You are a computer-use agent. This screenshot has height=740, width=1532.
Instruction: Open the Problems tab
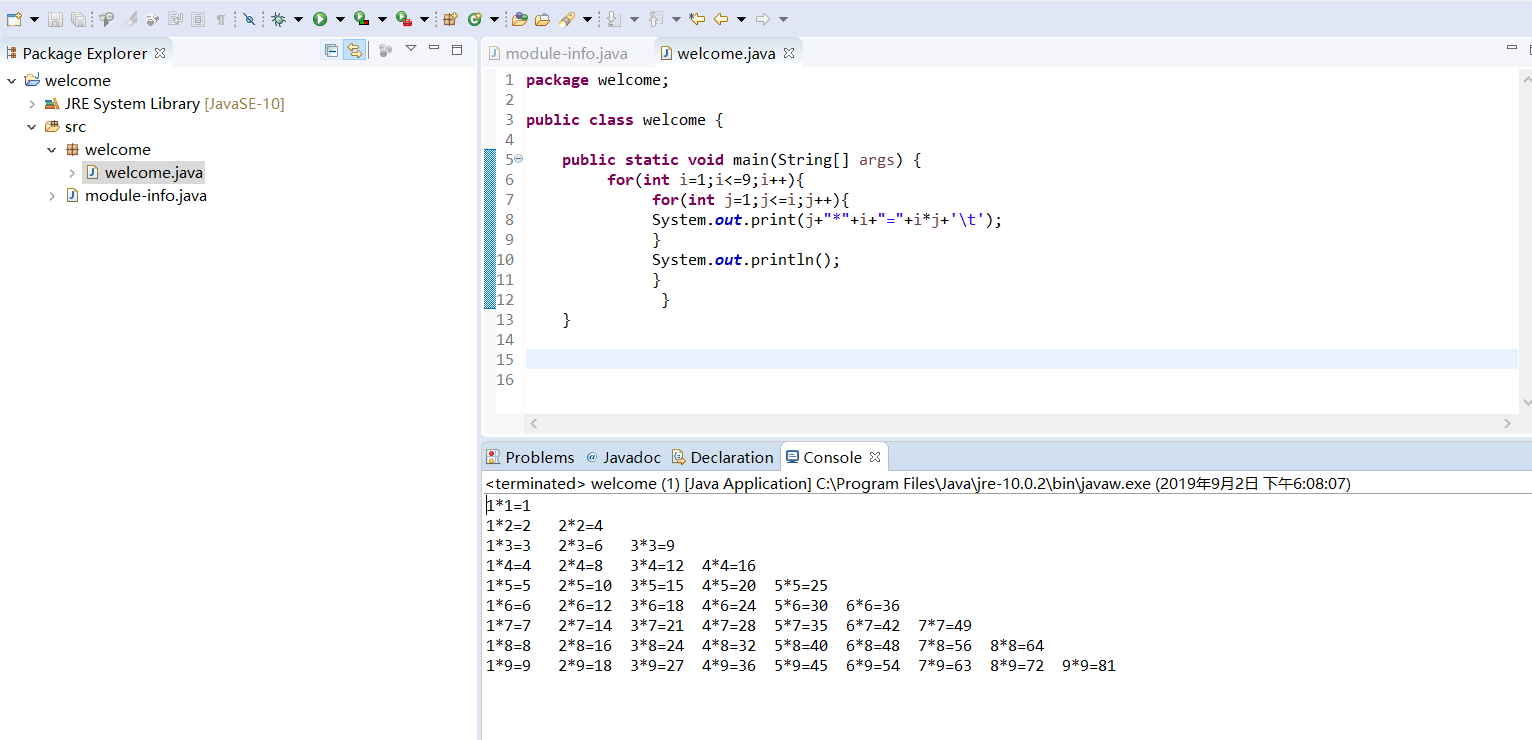click(539, 457)
